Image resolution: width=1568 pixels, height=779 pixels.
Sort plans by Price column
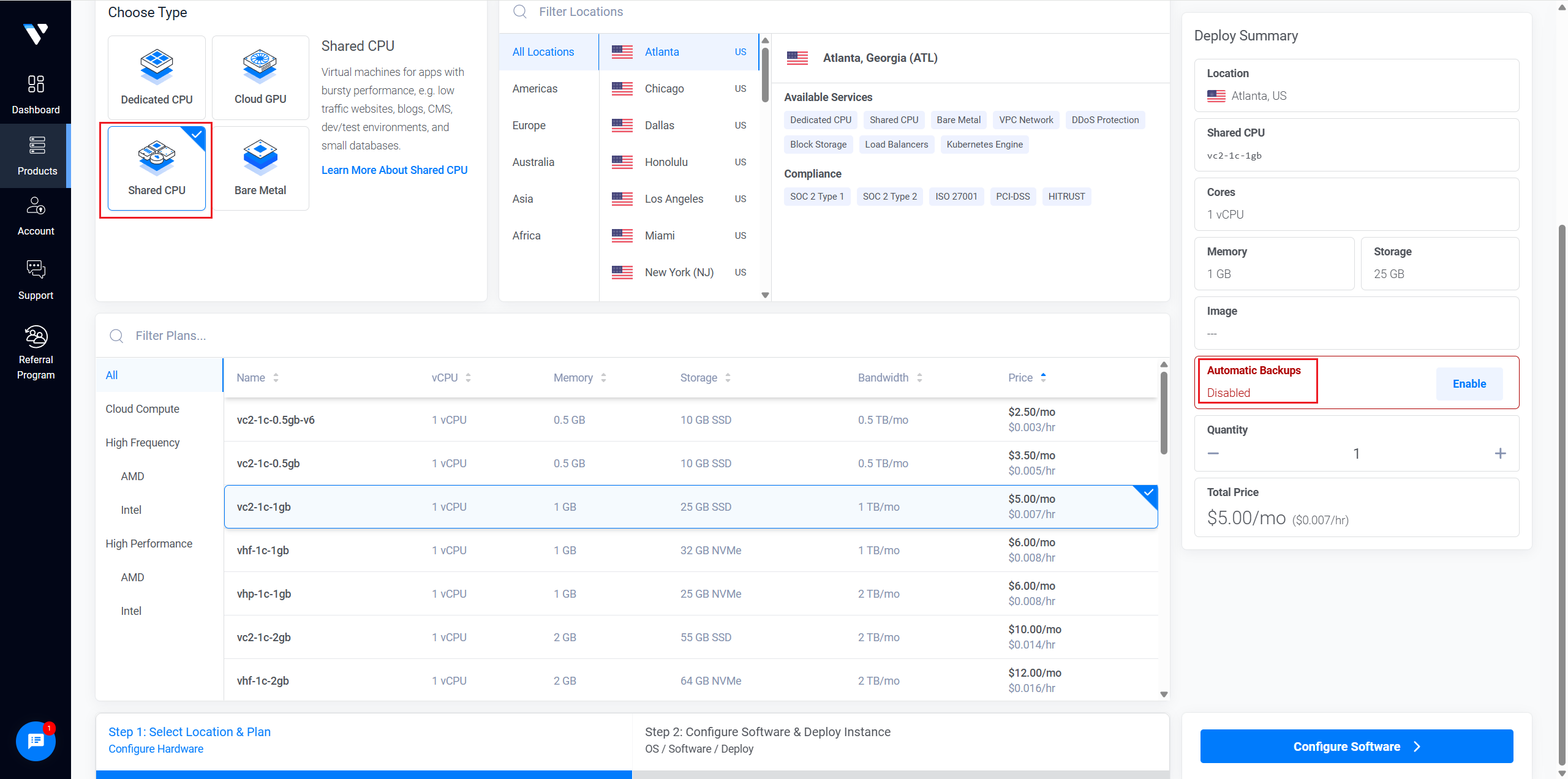pos(1027,378)
